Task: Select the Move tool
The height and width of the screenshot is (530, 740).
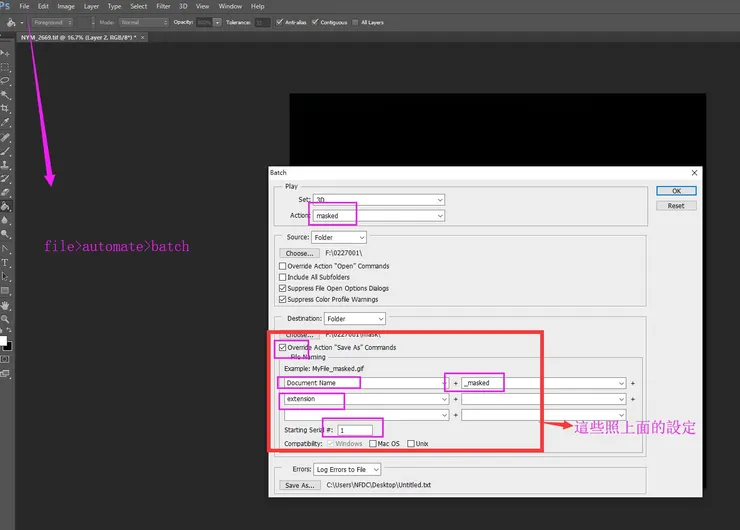Action: click(x=5, y=52)
